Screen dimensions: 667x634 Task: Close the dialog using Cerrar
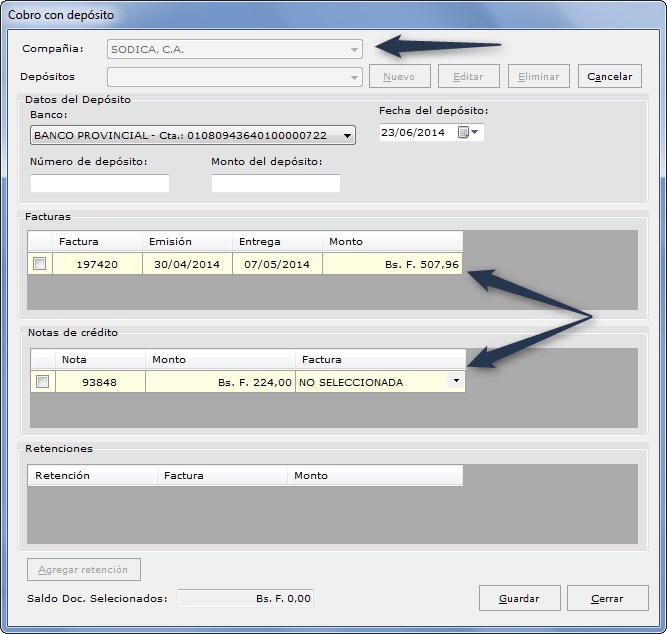click(607, 598)
